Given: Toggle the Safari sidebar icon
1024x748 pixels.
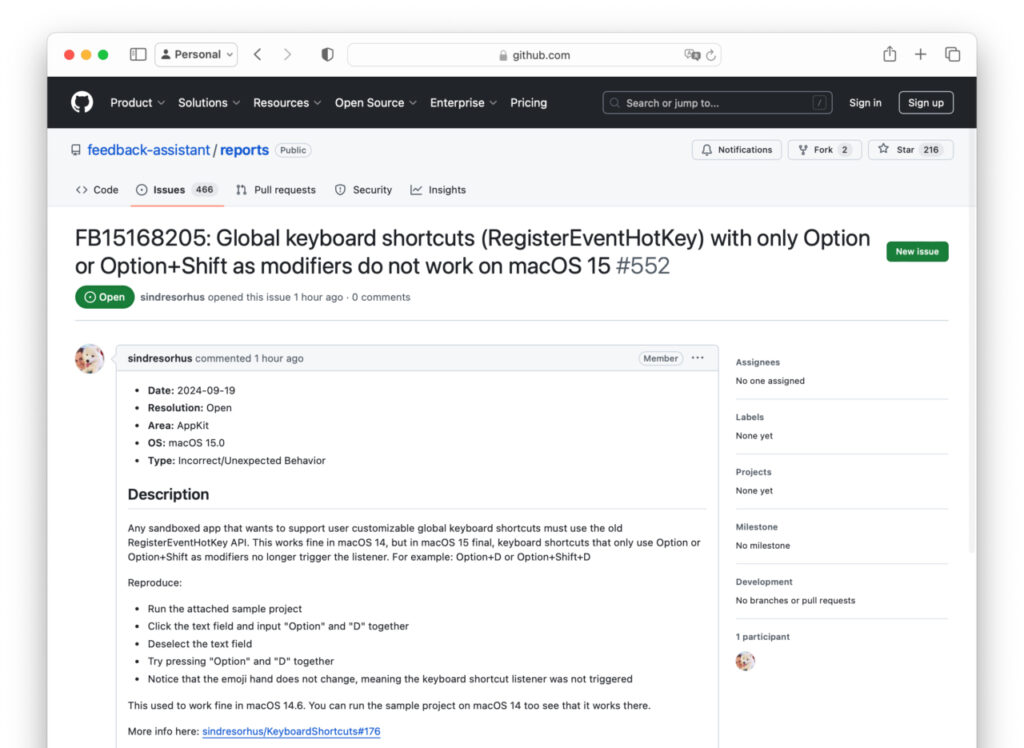Looking at the screenshot, I should tap(137, 54).
